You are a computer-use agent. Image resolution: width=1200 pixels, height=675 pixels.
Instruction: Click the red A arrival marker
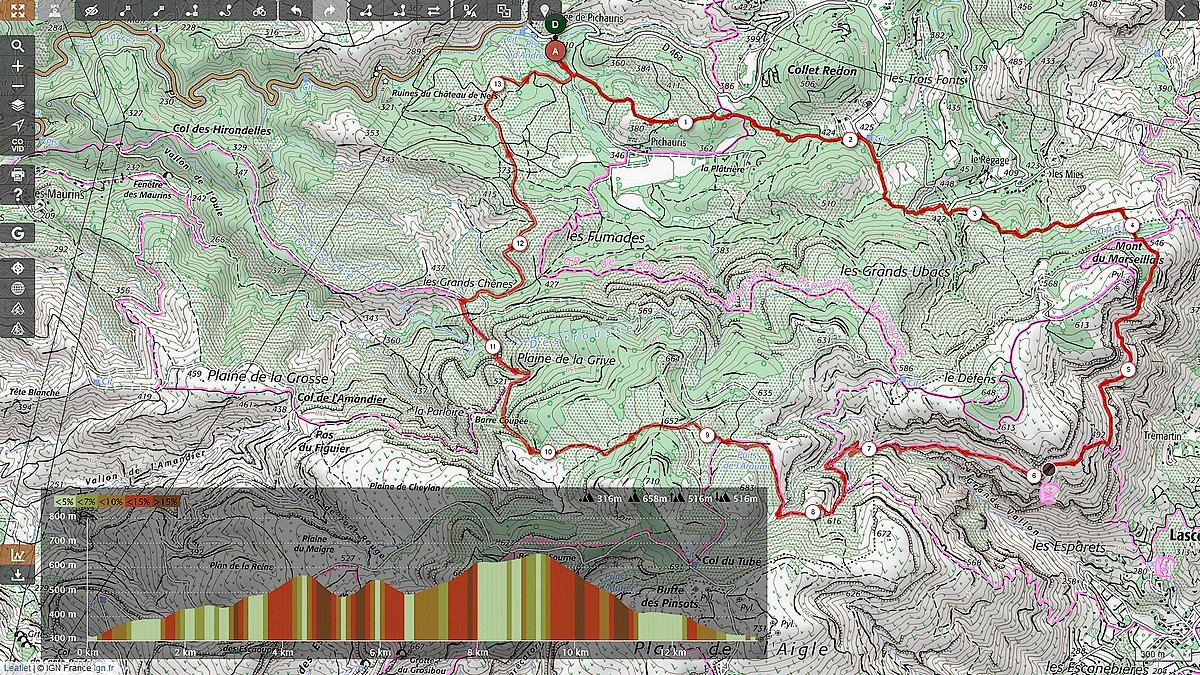[557, 51]
